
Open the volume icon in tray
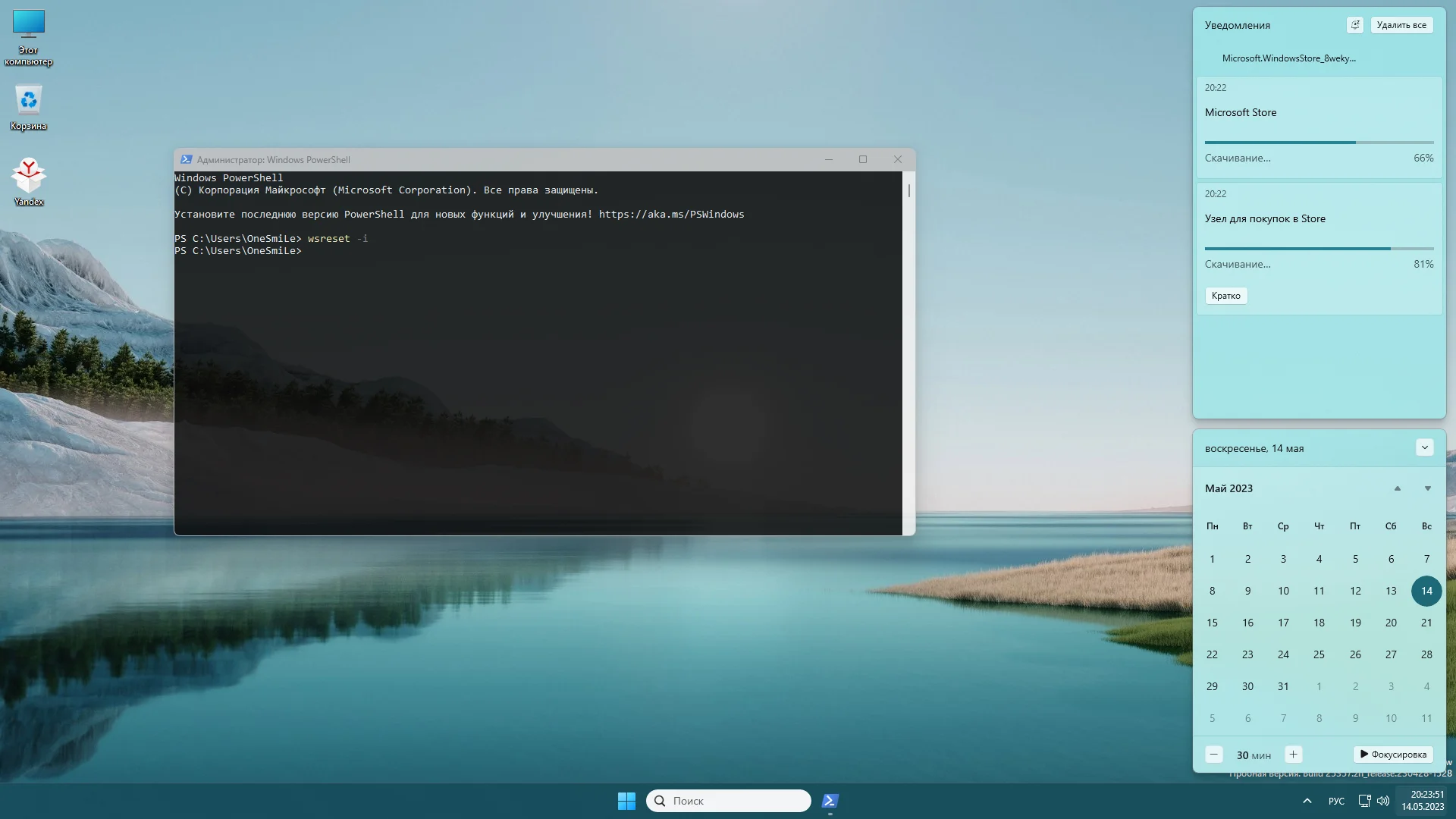tap(1383, 801)
